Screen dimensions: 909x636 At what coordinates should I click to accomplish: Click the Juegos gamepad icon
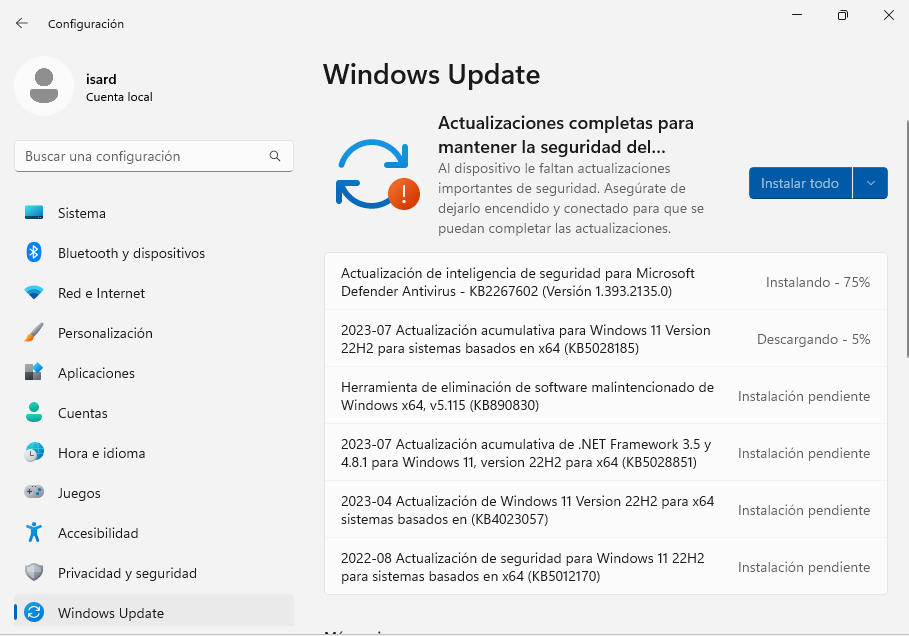tap(34, 493)
